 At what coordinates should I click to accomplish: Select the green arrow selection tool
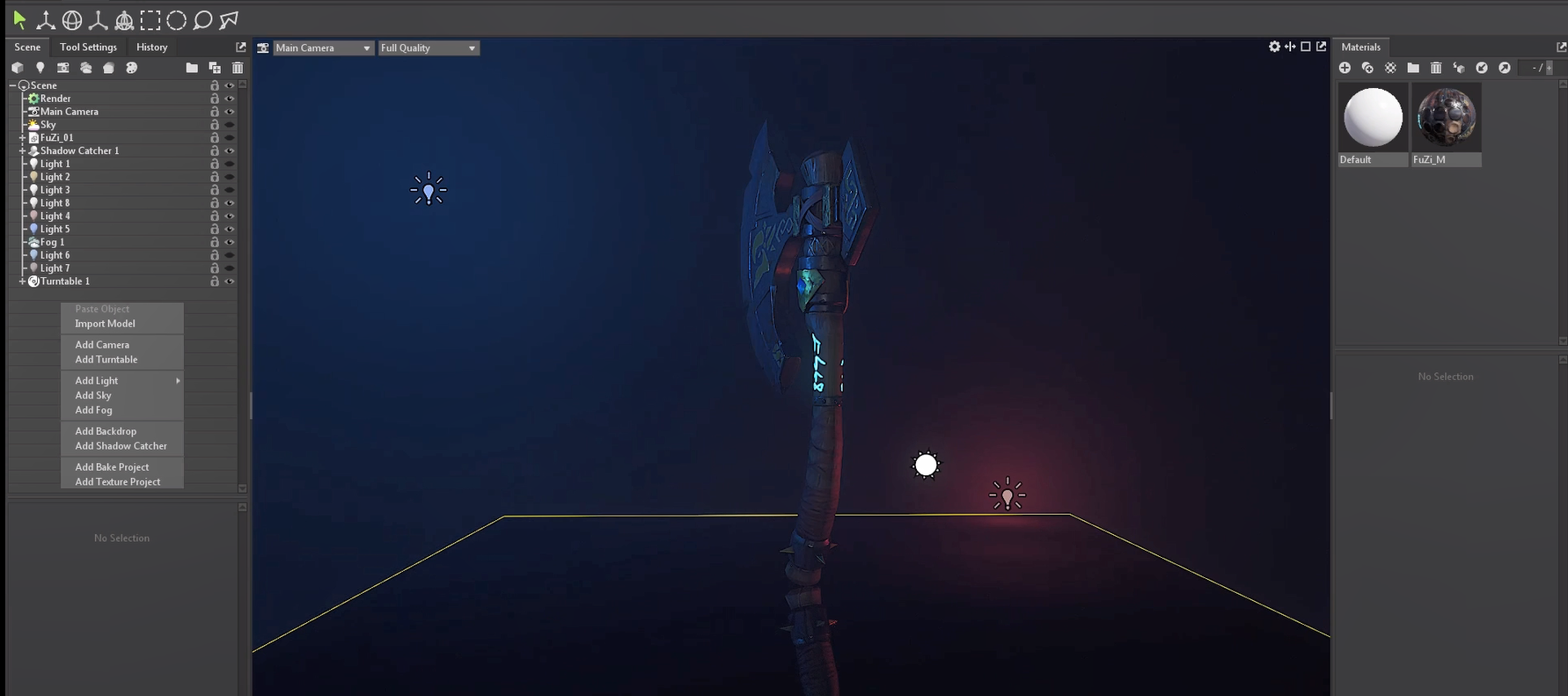[x=19, y=19]
